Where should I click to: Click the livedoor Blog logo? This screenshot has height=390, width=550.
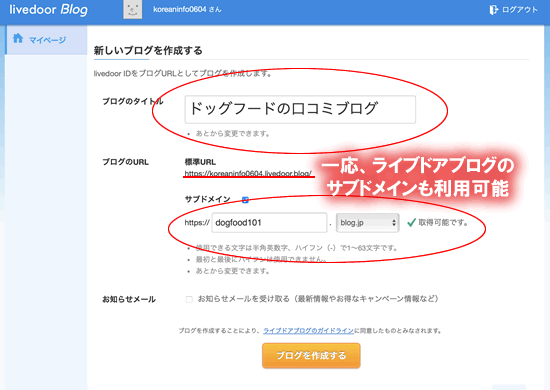tap(48, 9)
